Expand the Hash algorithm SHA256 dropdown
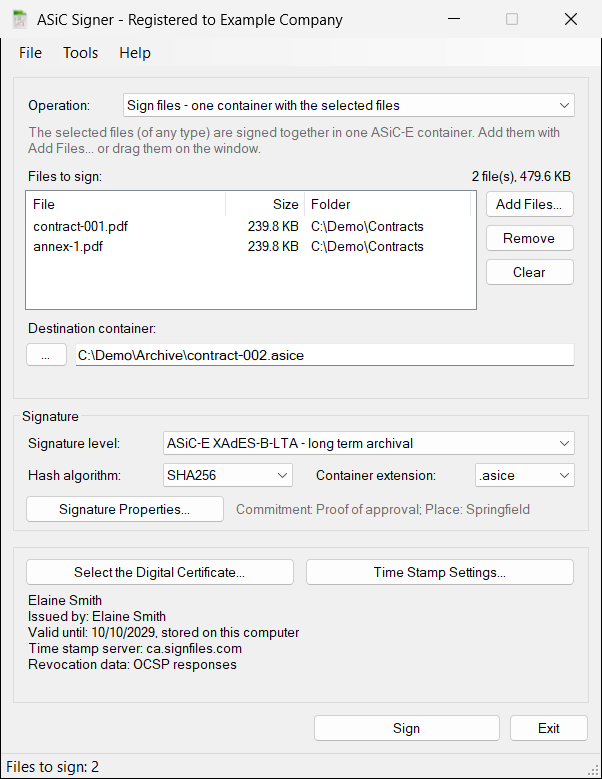602x779 pixels. point(227,475)
